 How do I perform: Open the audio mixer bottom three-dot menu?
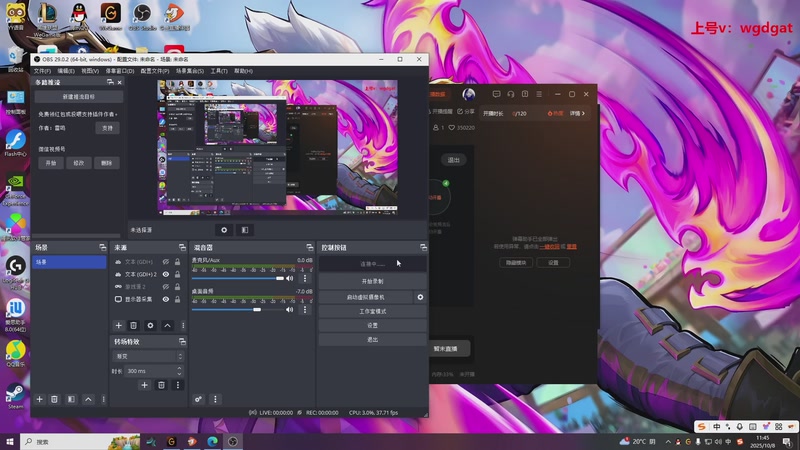tap(215, 399)
